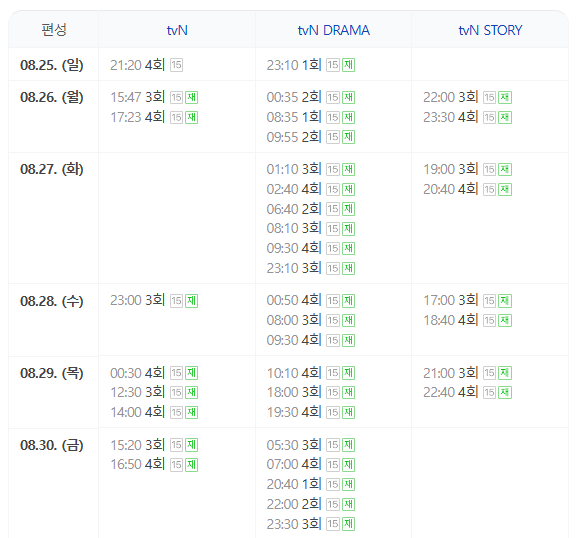Screen dimensions: 576x538
Task: Click the 재 rerun icon beside 19:00 3회
Action: click(505, 170)
